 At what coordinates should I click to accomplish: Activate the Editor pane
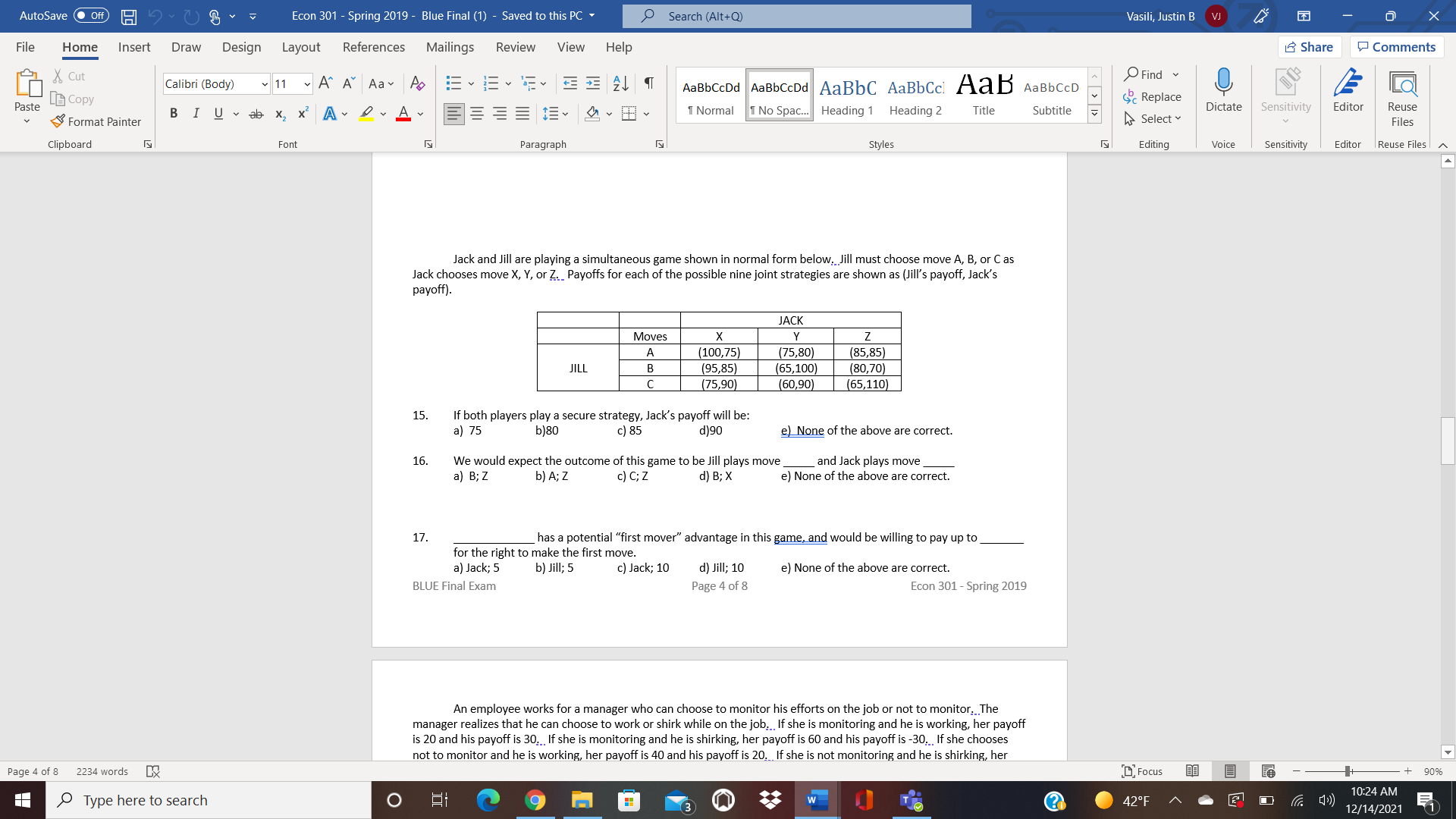tap(1348, 91)
